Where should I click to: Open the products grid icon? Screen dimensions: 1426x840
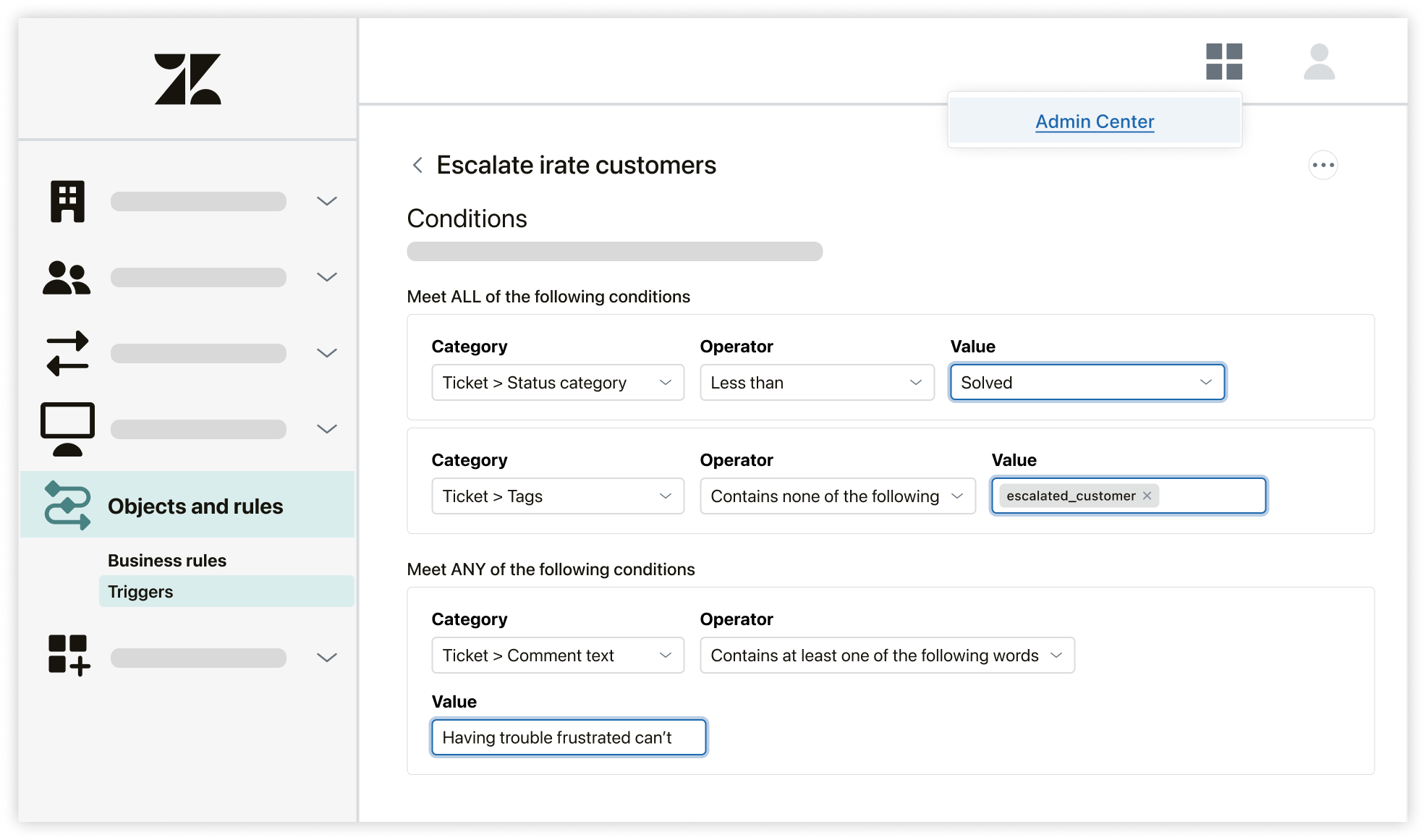point(1224,61)
